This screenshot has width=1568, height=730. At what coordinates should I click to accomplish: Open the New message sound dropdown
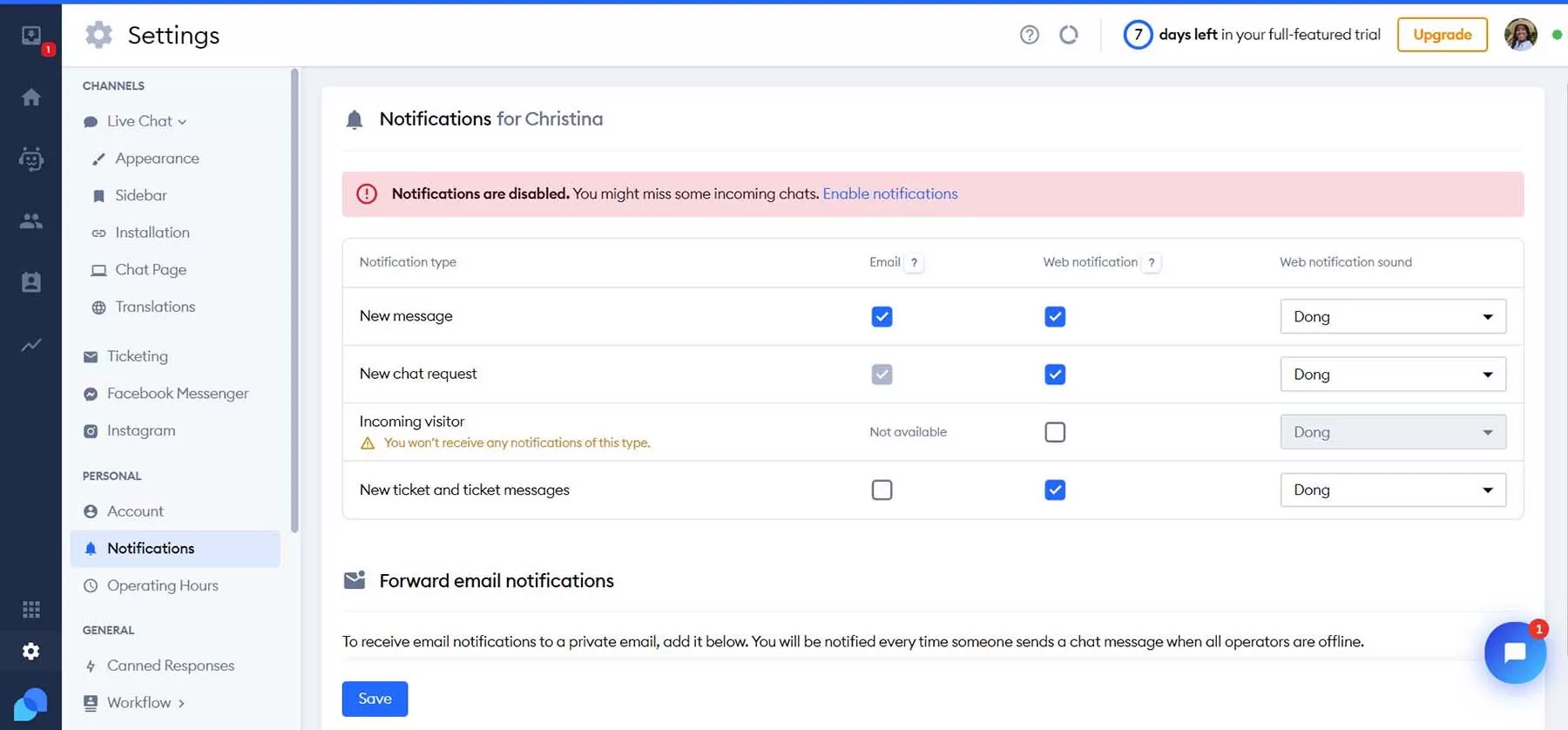coord(1392,317)
